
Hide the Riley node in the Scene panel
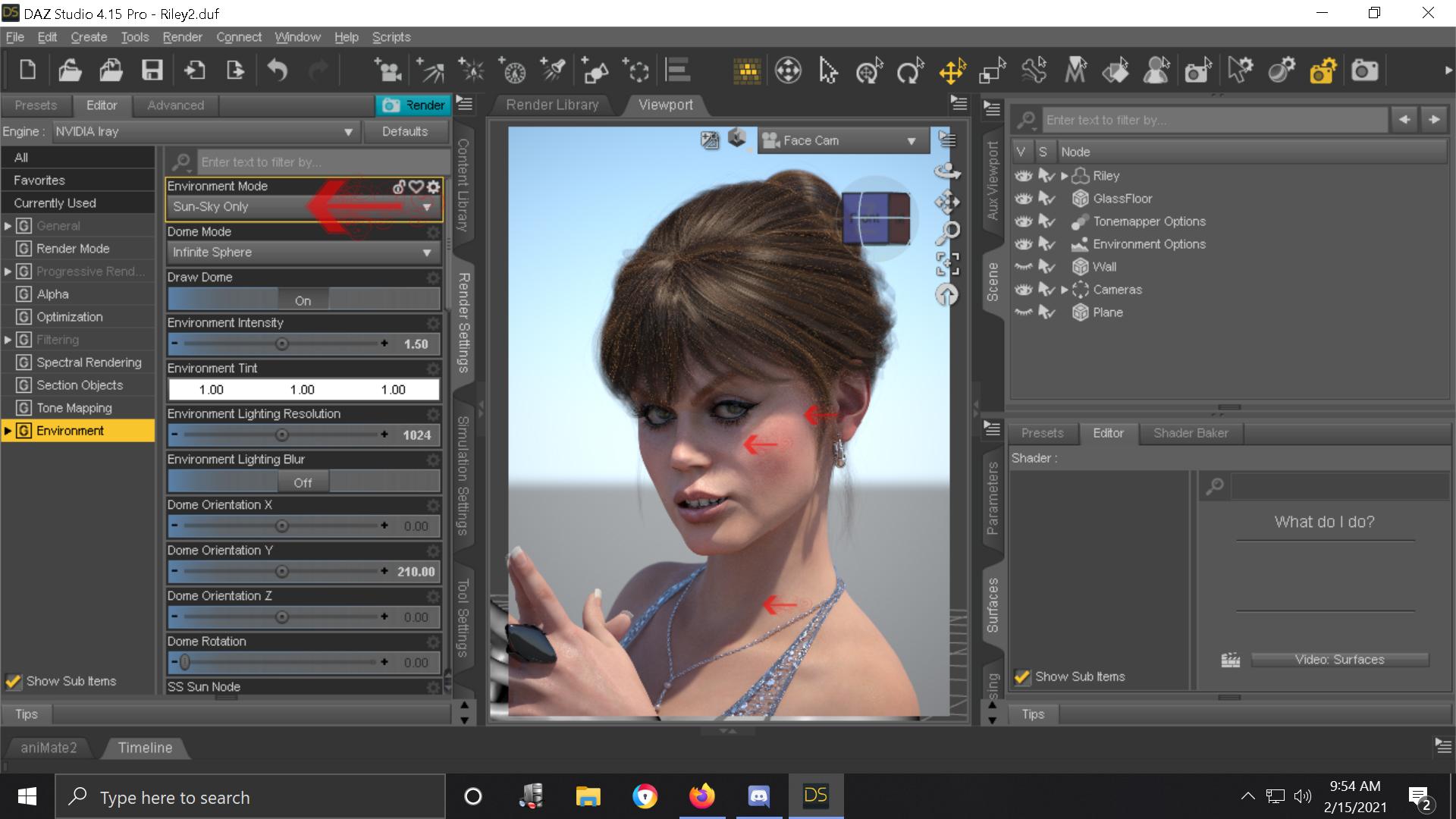coord(1024,175)
